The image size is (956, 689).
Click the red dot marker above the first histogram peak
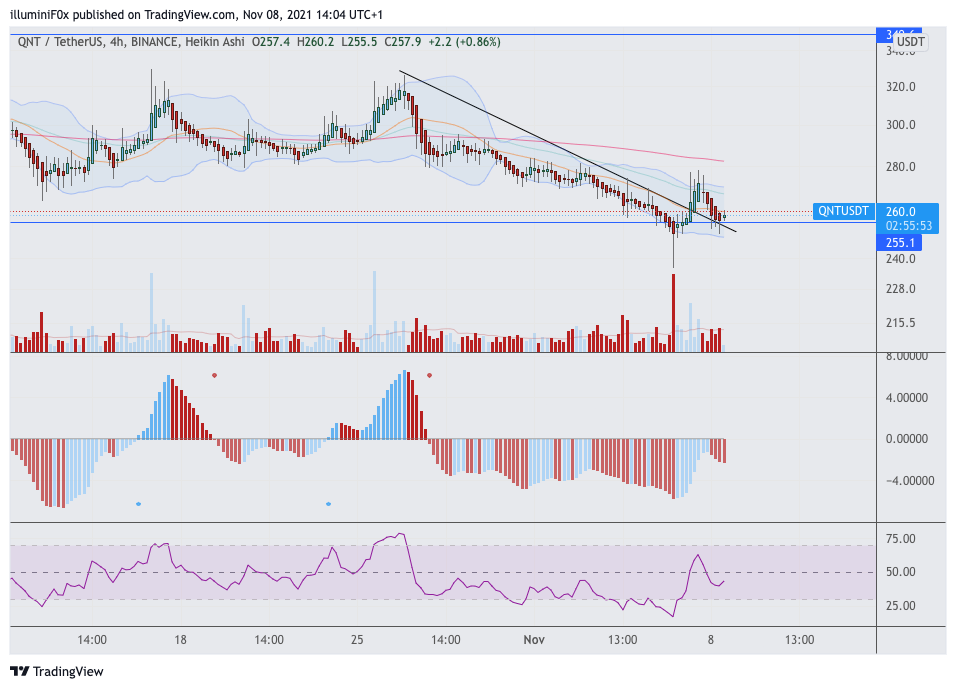[x=214, y=375]
